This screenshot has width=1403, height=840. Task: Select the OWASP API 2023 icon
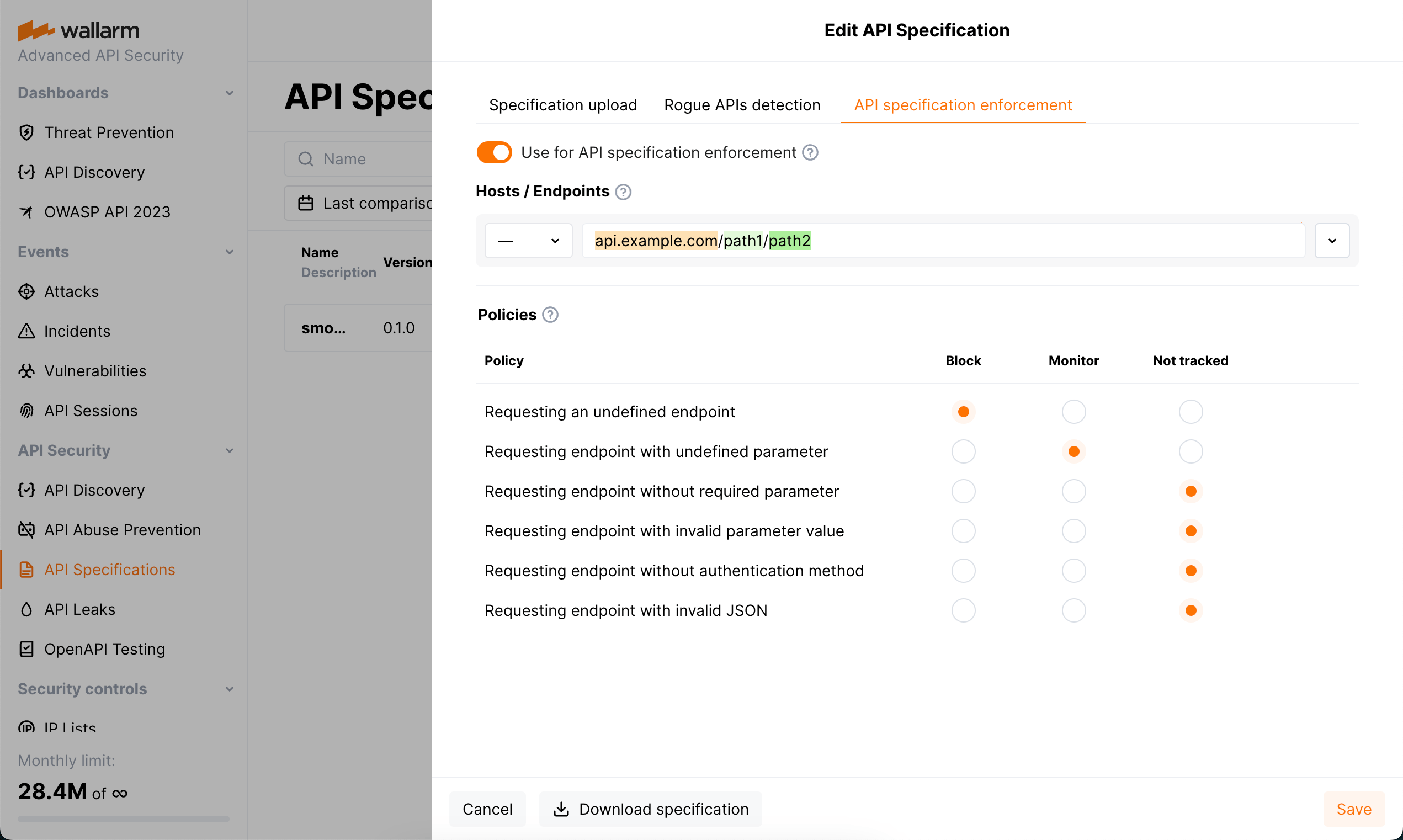[x=26, y=212]
